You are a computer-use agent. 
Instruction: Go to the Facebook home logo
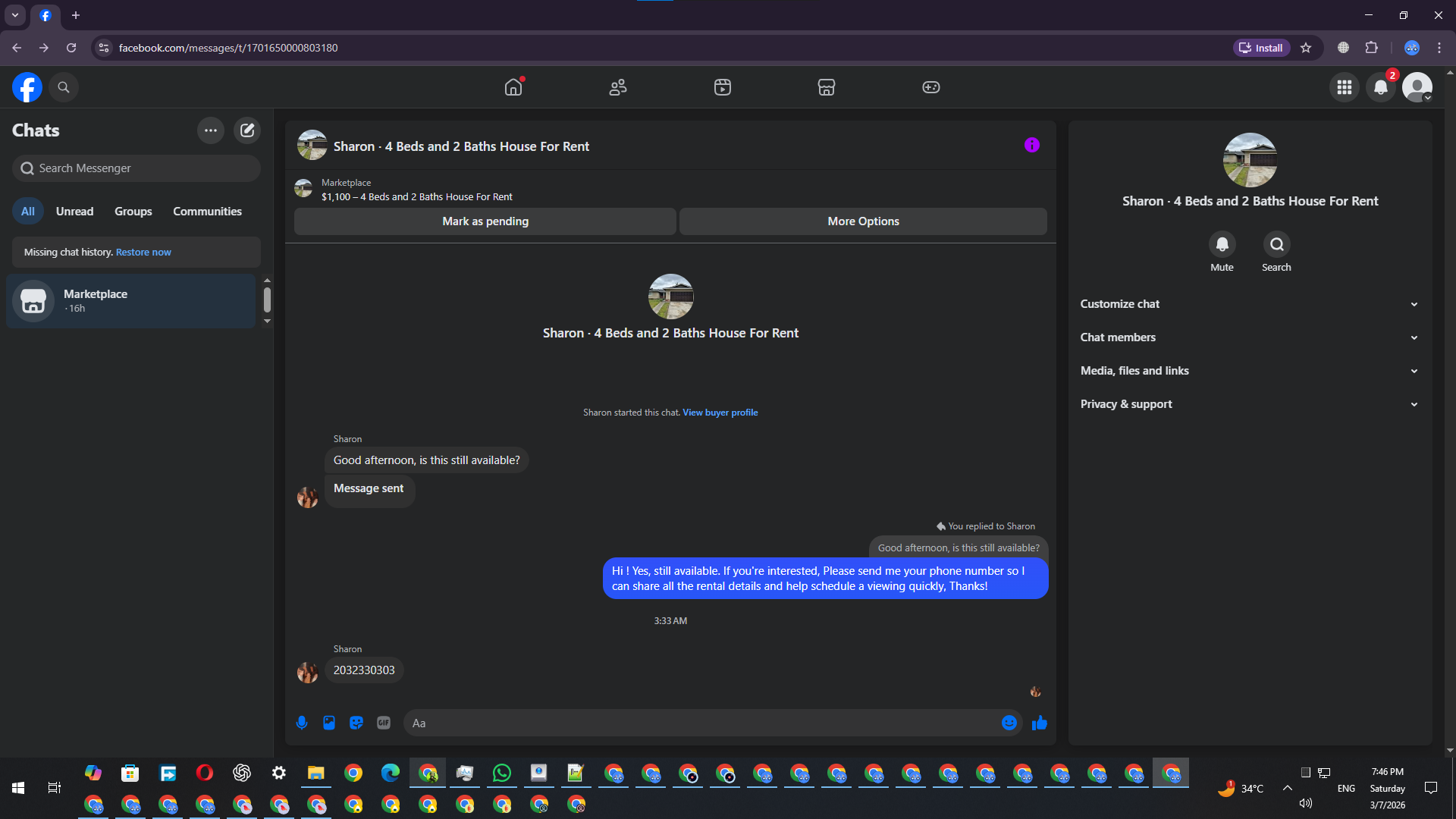pyautogui.click(x=27, y=87)
